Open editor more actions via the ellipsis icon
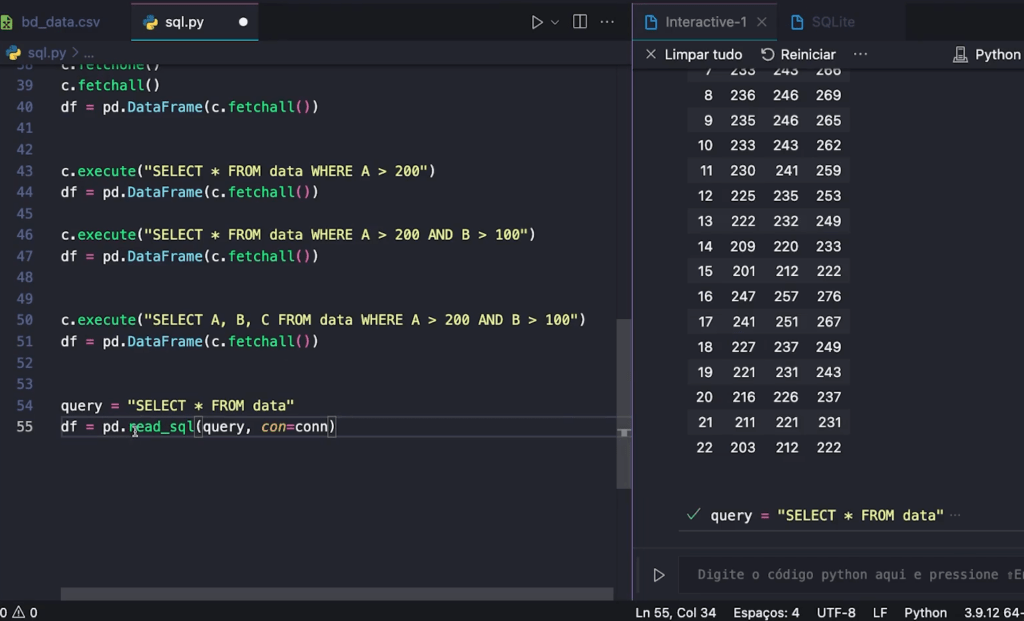This screenshot has width=1024, height=621. pos(607,20)
